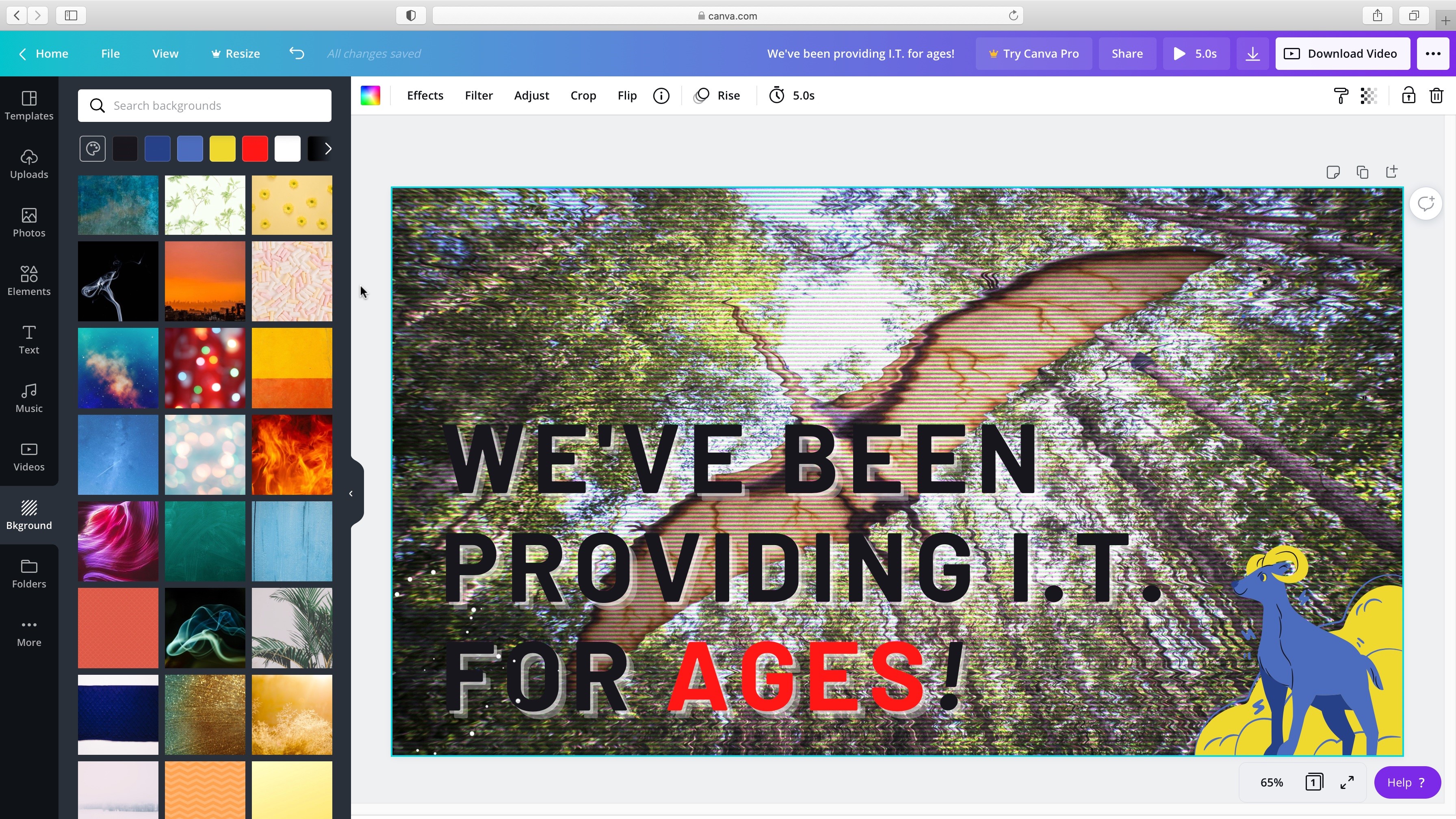Click the Share button
This screenshot has width=1456, height=819.
click(1127, 54)
